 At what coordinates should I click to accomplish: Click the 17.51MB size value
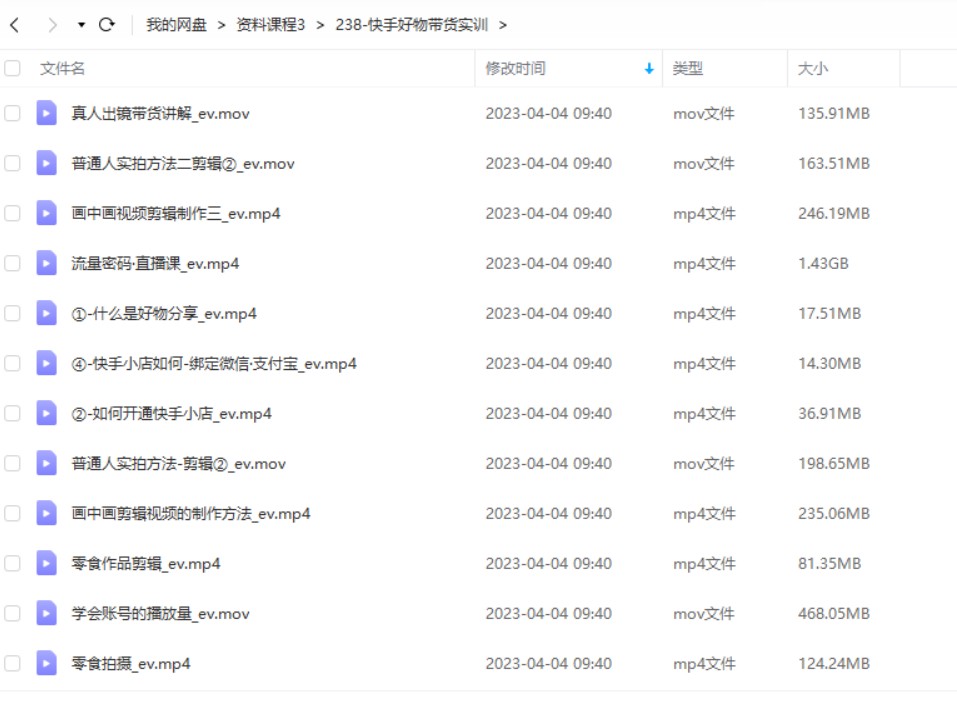click(x=829, y=313)
